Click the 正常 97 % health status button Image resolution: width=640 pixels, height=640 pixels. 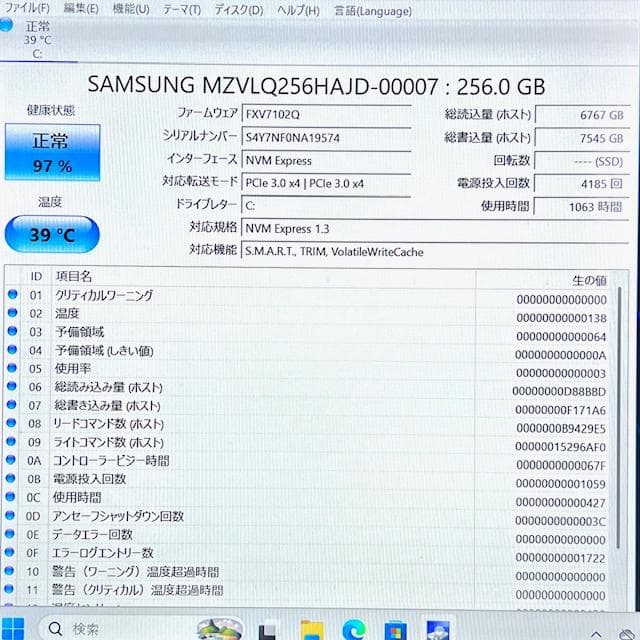click(52, 153)
